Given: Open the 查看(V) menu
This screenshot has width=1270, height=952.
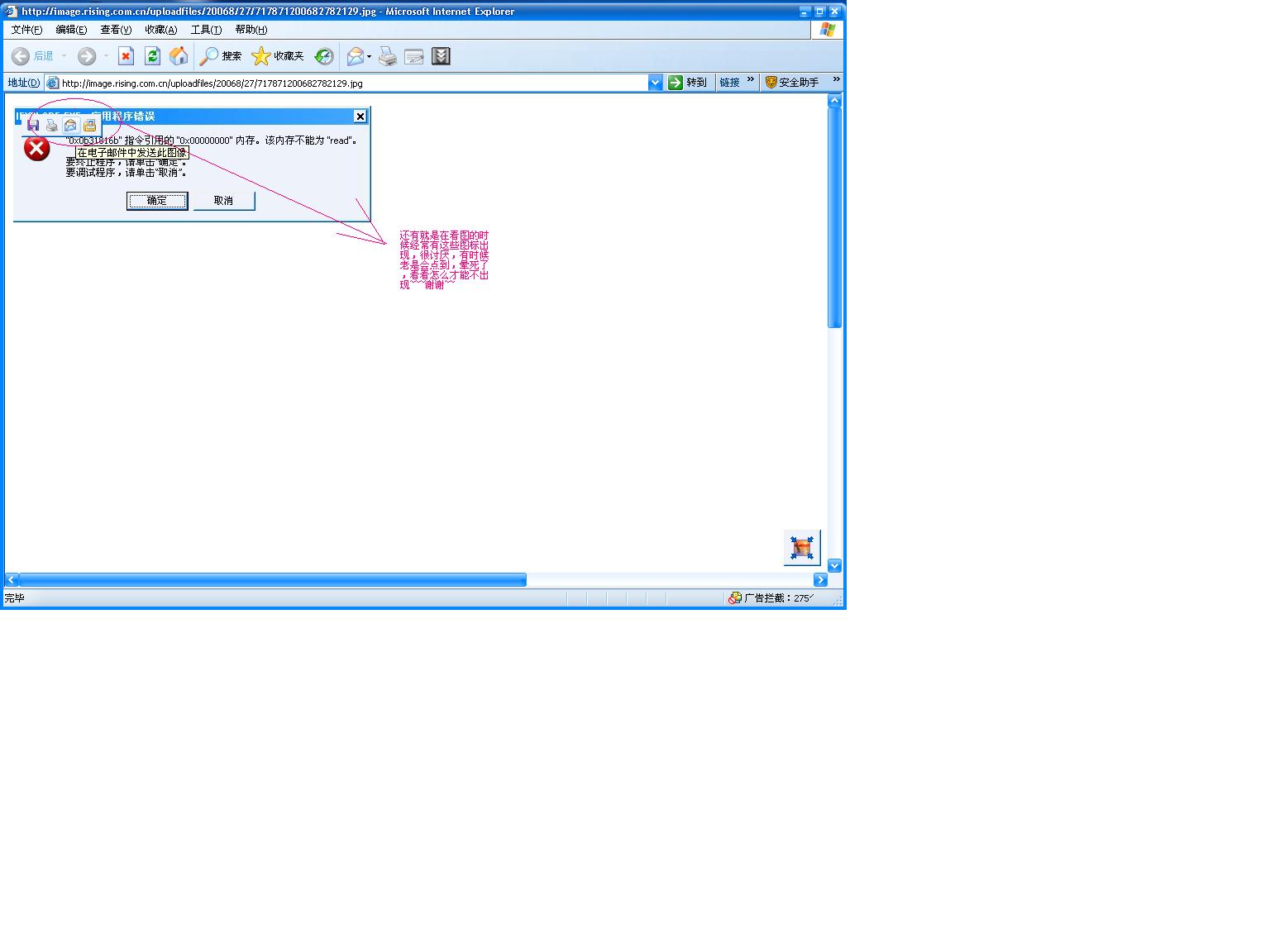Looking at the screenshot, I should [116, 30].
